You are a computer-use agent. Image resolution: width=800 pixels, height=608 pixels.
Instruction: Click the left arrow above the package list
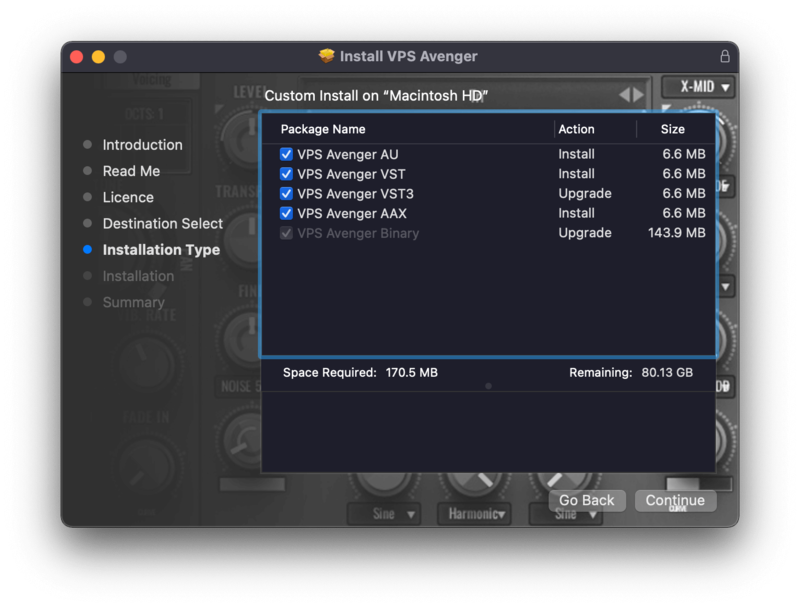[625, 95]
